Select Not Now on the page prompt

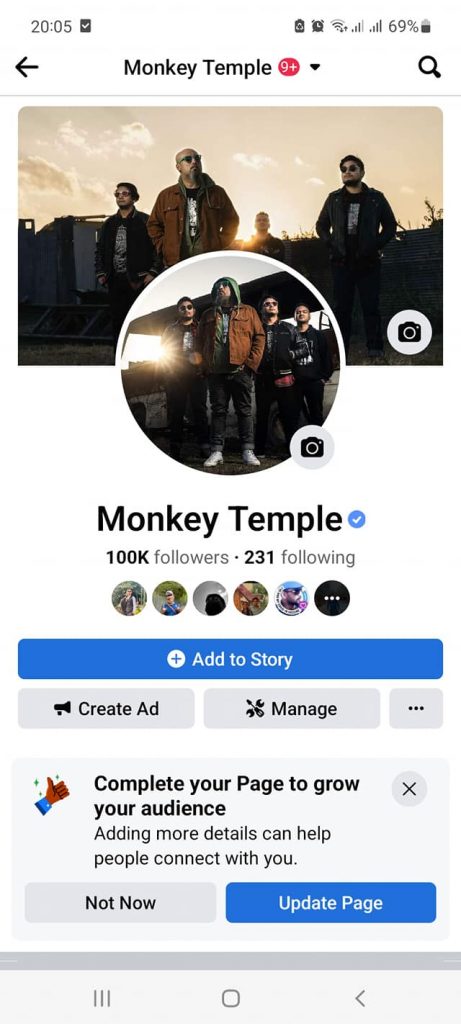tap(120, 903)
